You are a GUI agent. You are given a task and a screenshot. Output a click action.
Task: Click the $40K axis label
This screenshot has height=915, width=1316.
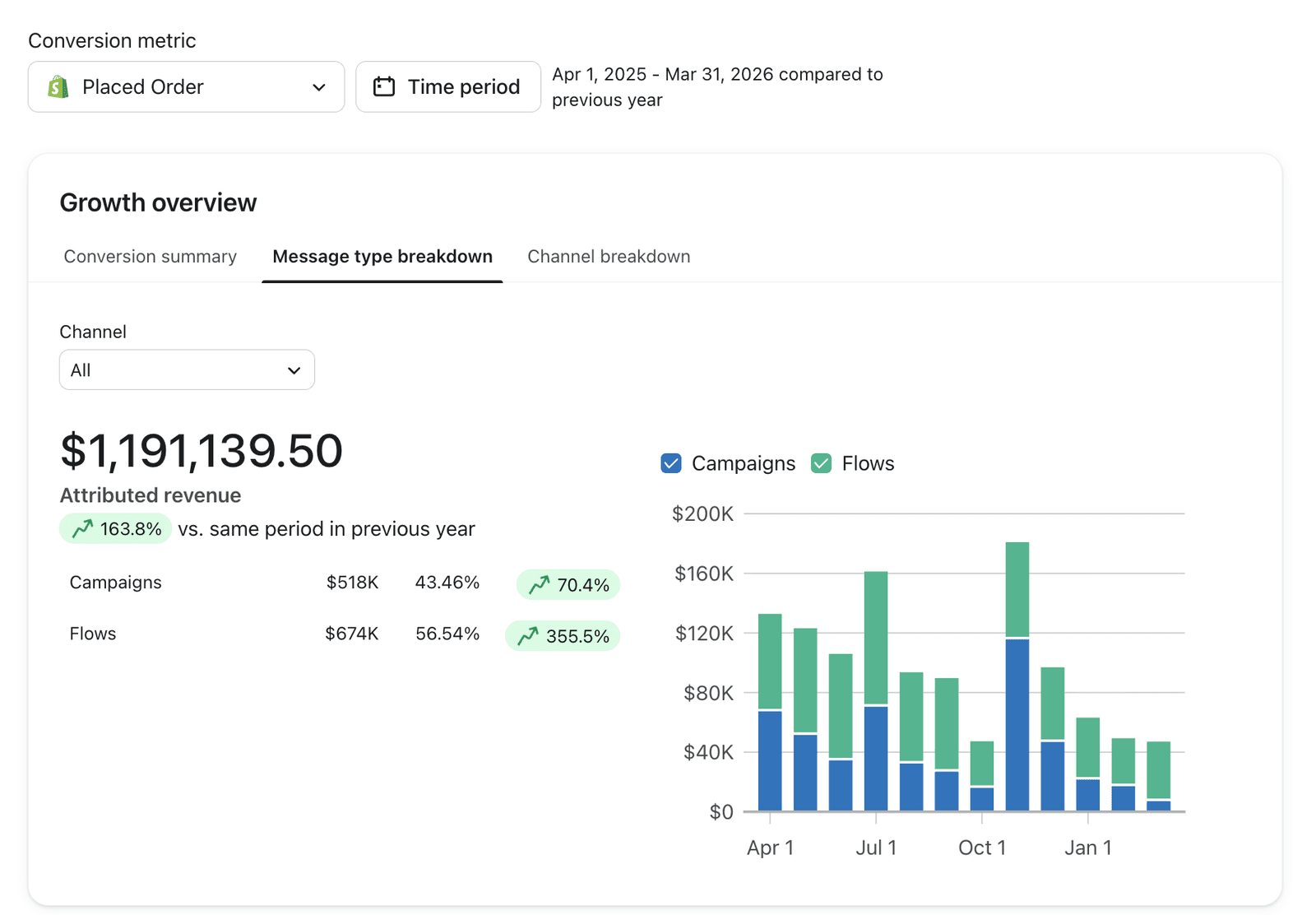(708, 752)
